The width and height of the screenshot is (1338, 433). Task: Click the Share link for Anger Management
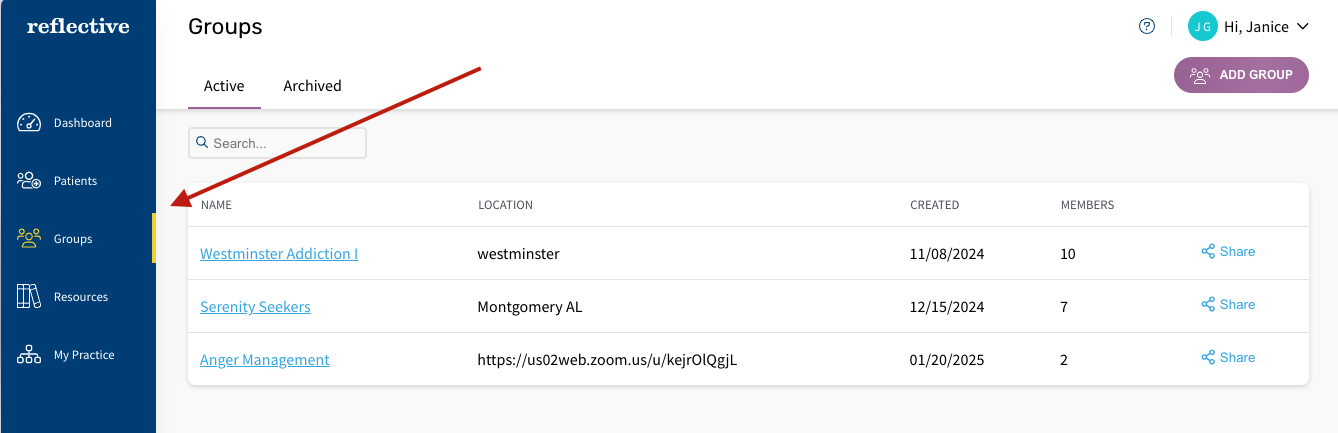(x=1236, y=358)
